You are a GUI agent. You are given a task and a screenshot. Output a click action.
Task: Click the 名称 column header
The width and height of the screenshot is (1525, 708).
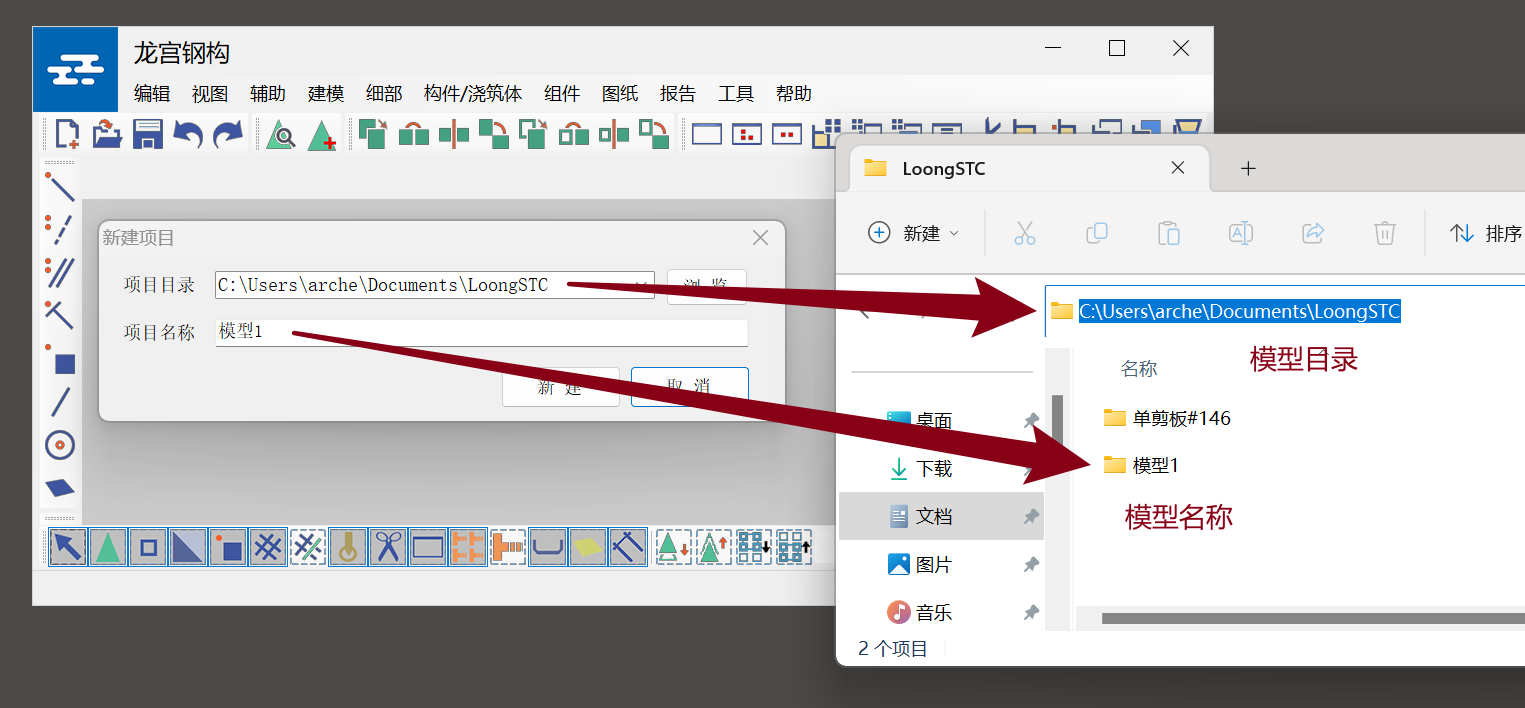[1139, 369]
